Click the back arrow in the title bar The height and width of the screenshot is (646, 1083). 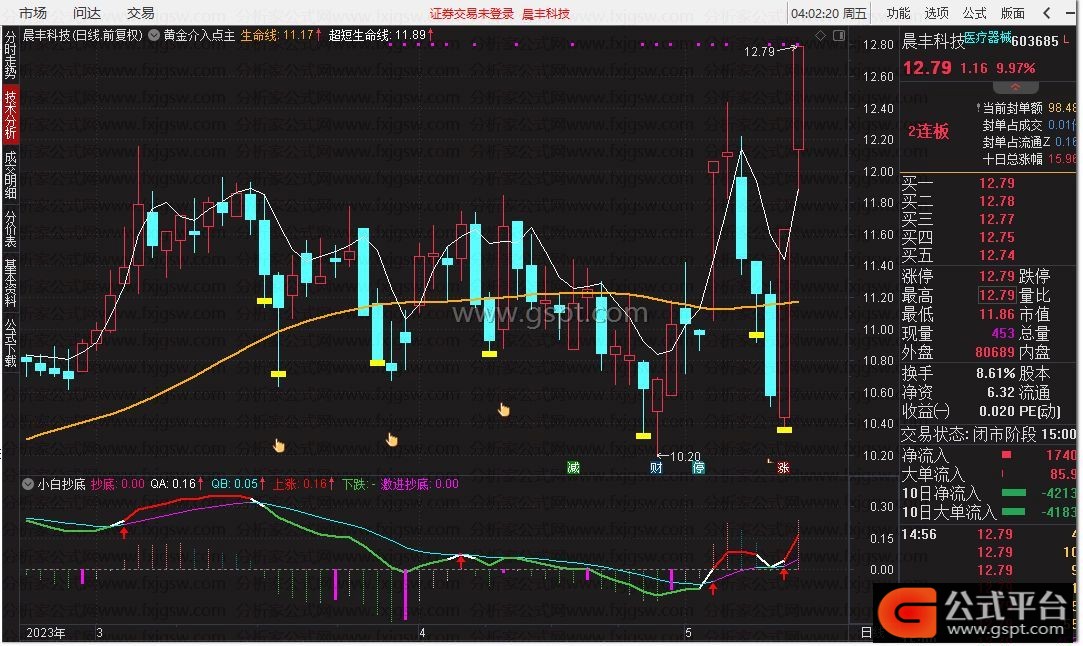pyautogui.click(x=1047, y=13)
